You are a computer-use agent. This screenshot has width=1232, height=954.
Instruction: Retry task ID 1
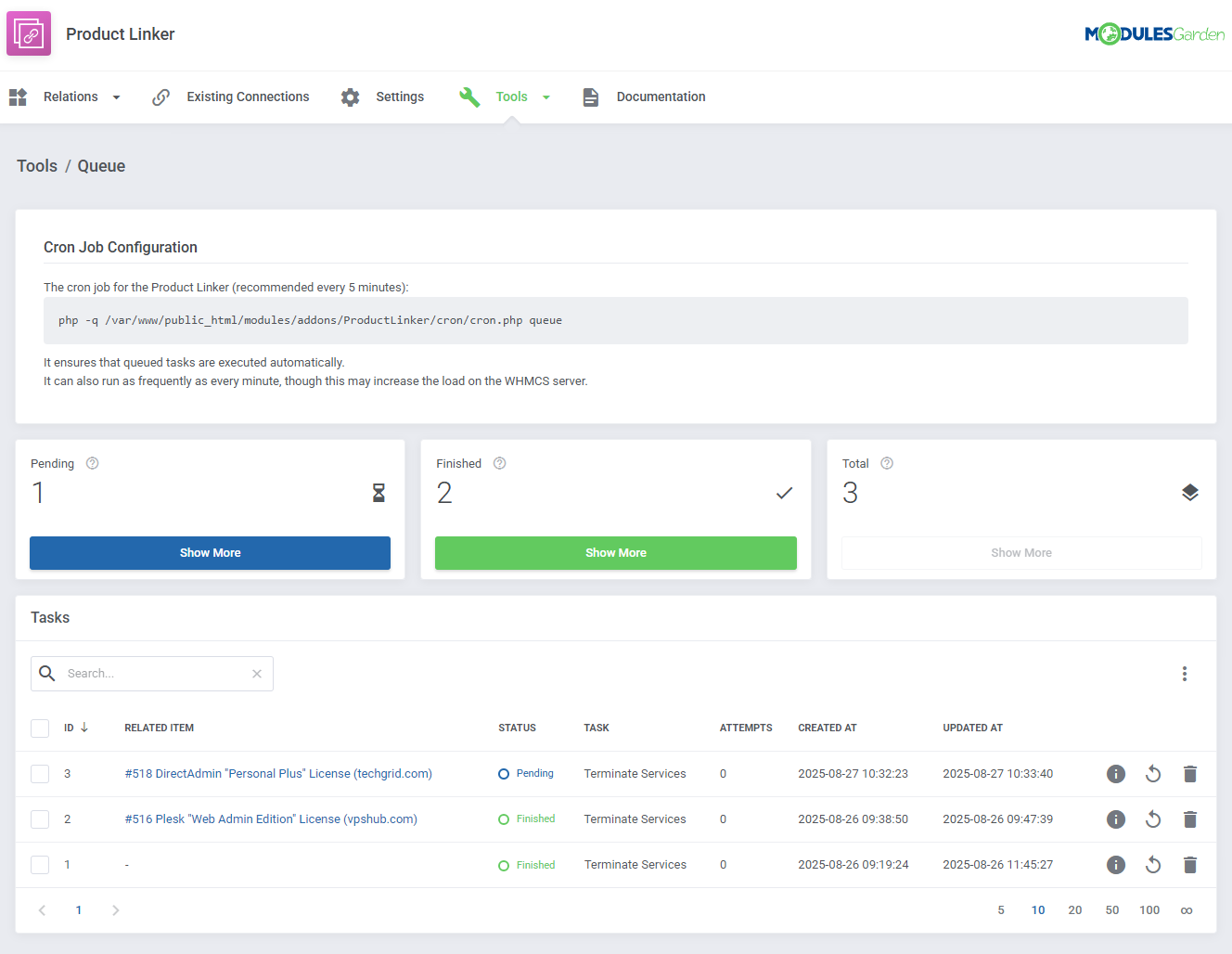pyautogui.click(x=1153, y=865)
